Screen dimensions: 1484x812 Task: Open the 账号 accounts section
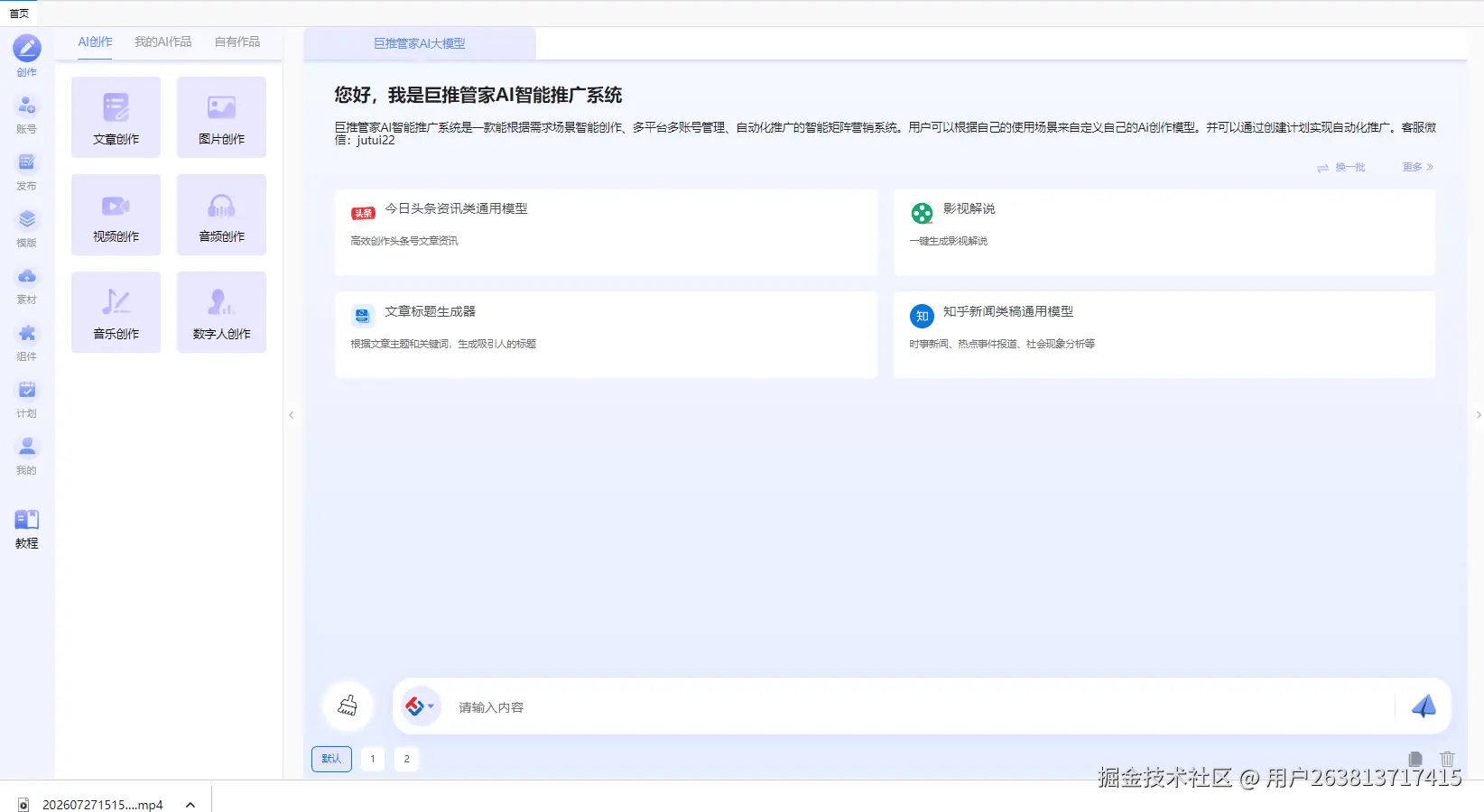coord(27,114)
